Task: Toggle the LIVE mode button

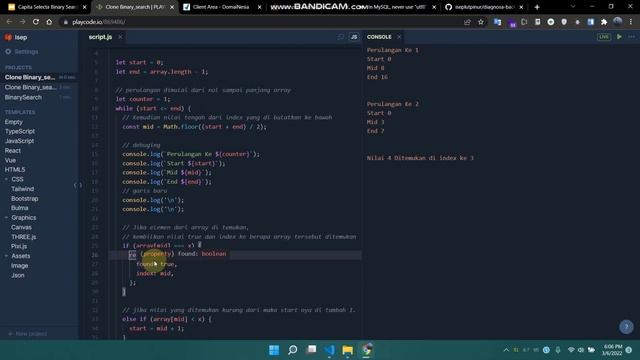Action: (604, 37)
